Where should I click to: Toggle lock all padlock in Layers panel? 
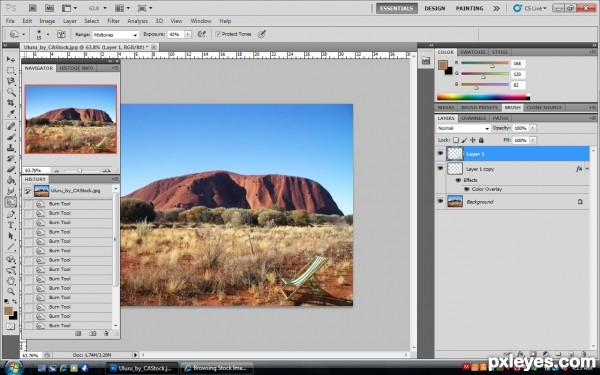point(481,140)
